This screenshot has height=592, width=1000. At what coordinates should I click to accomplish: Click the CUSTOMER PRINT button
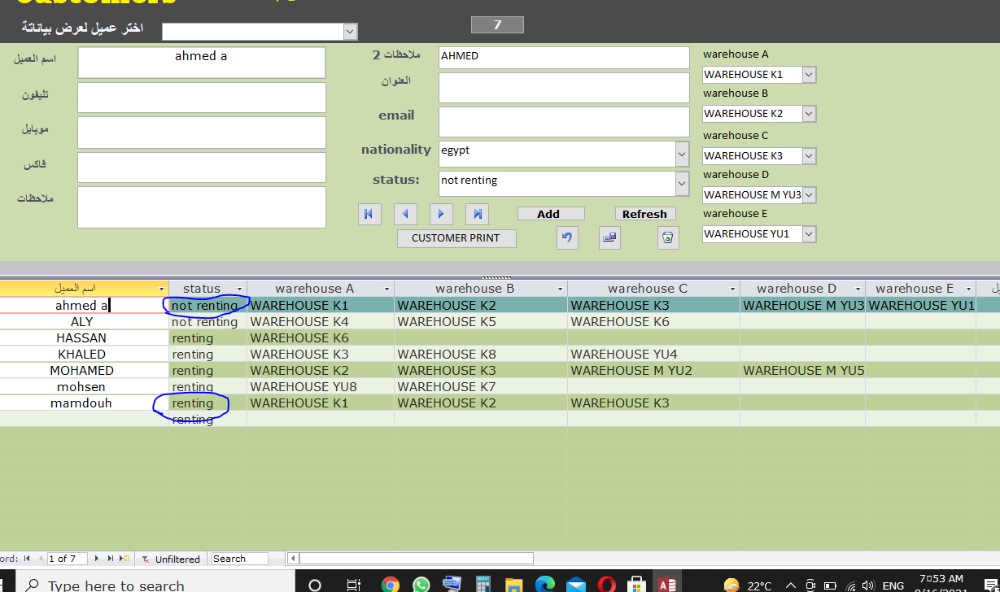(456, 238)
